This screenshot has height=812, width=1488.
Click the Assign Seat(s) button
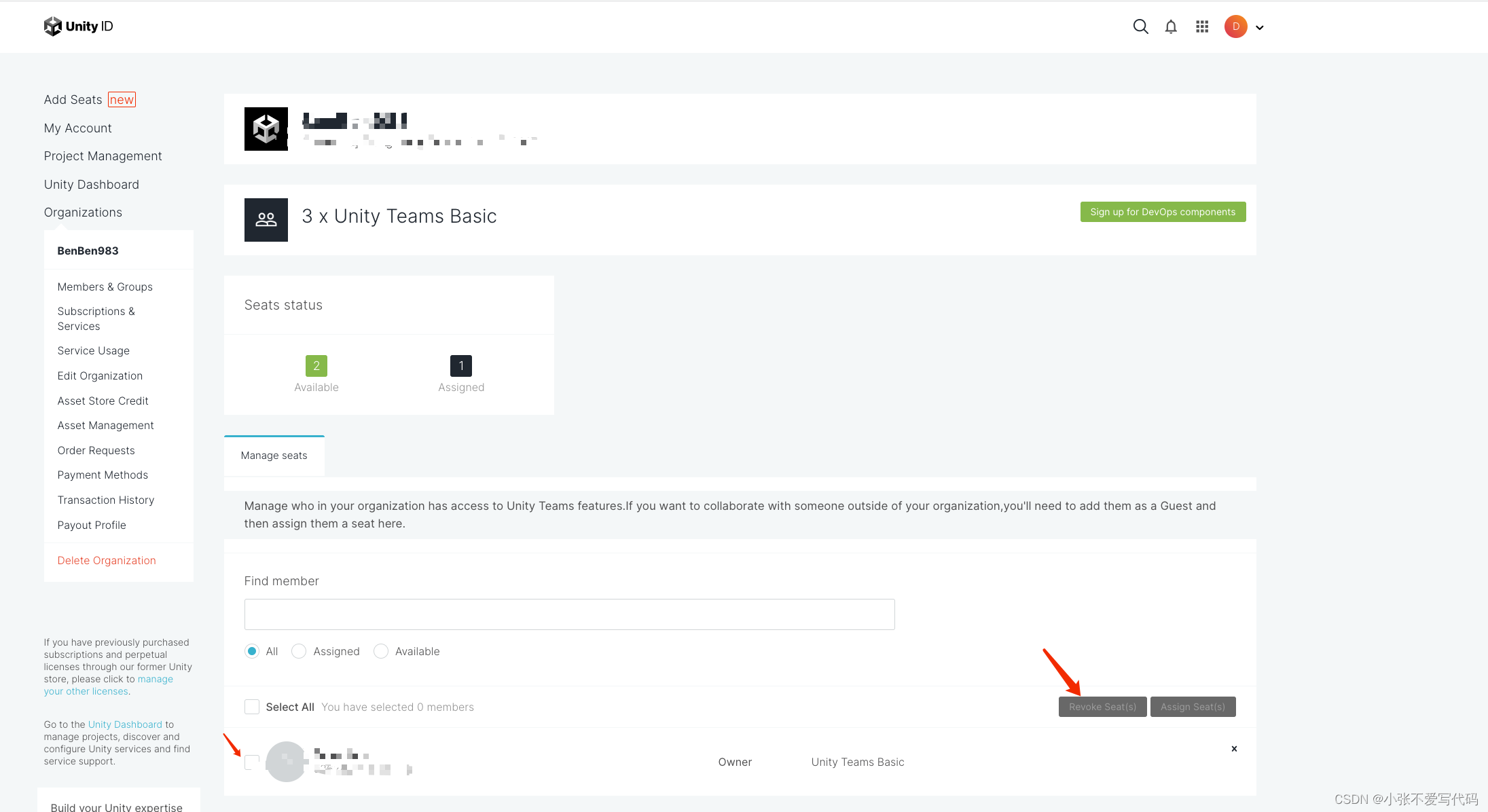tap(1193, 707)
